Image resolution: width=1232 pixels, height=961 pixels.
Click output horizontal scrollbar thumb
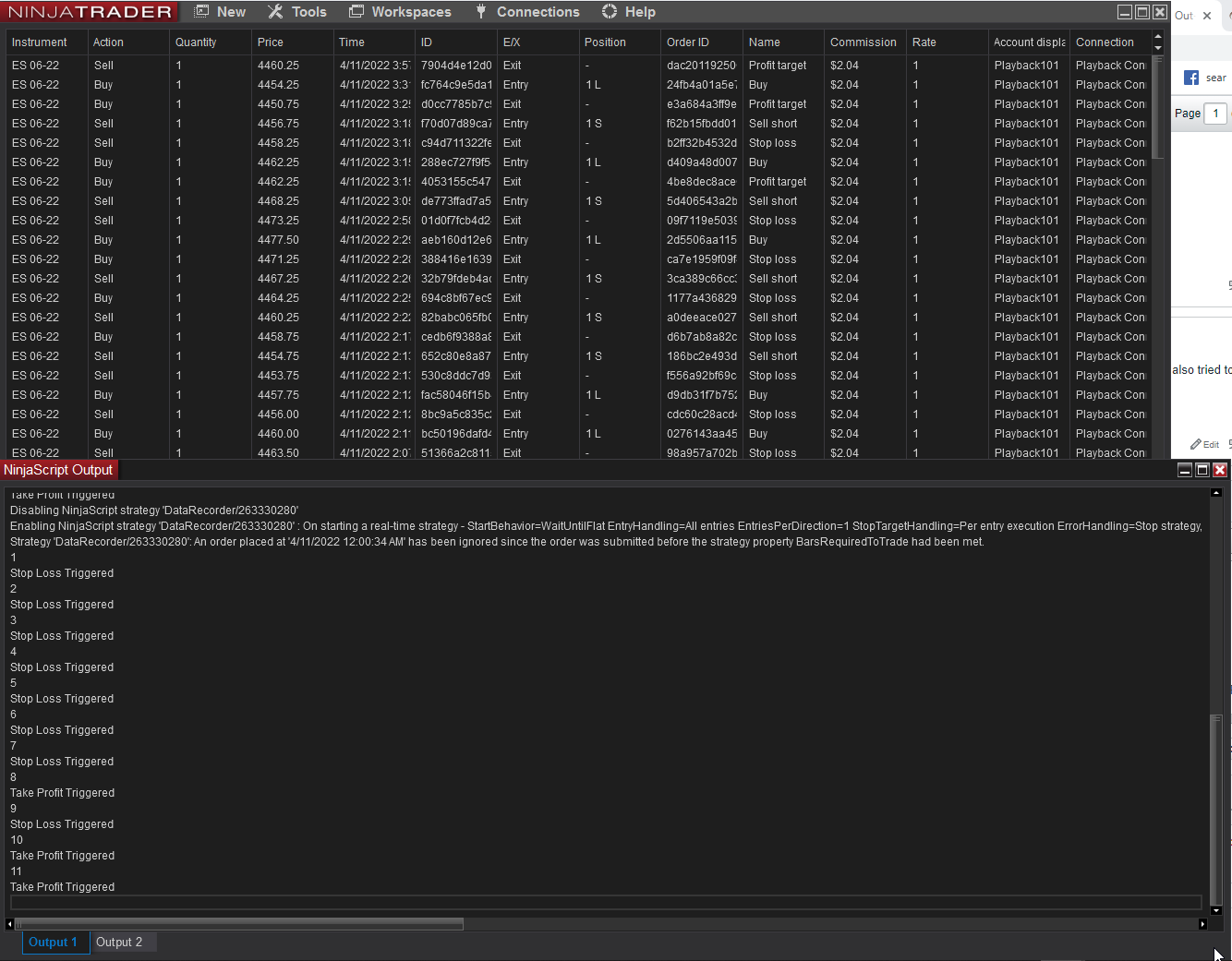239,924
